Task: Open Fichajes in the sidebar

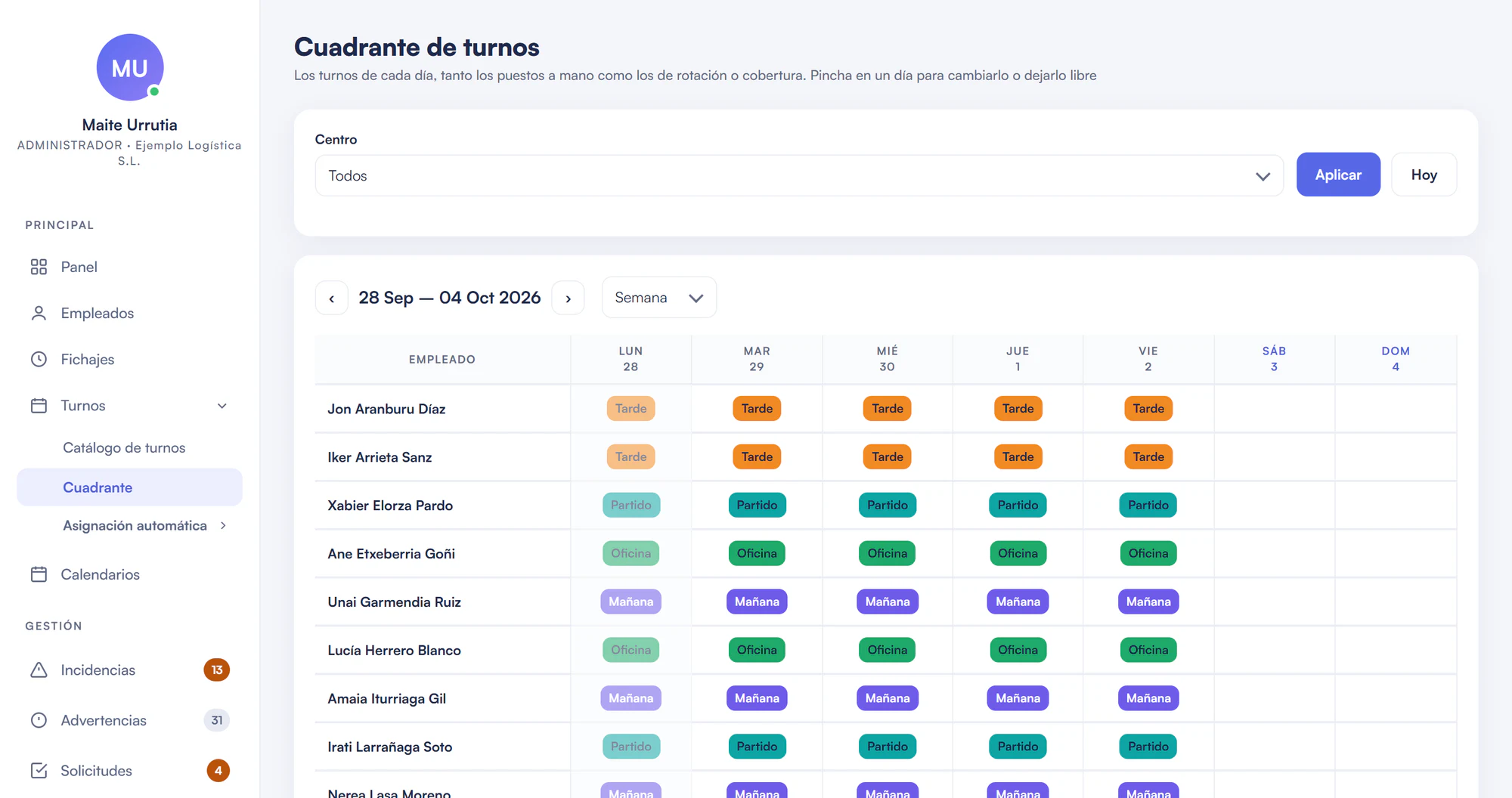Action: click(x=88, y=359)
